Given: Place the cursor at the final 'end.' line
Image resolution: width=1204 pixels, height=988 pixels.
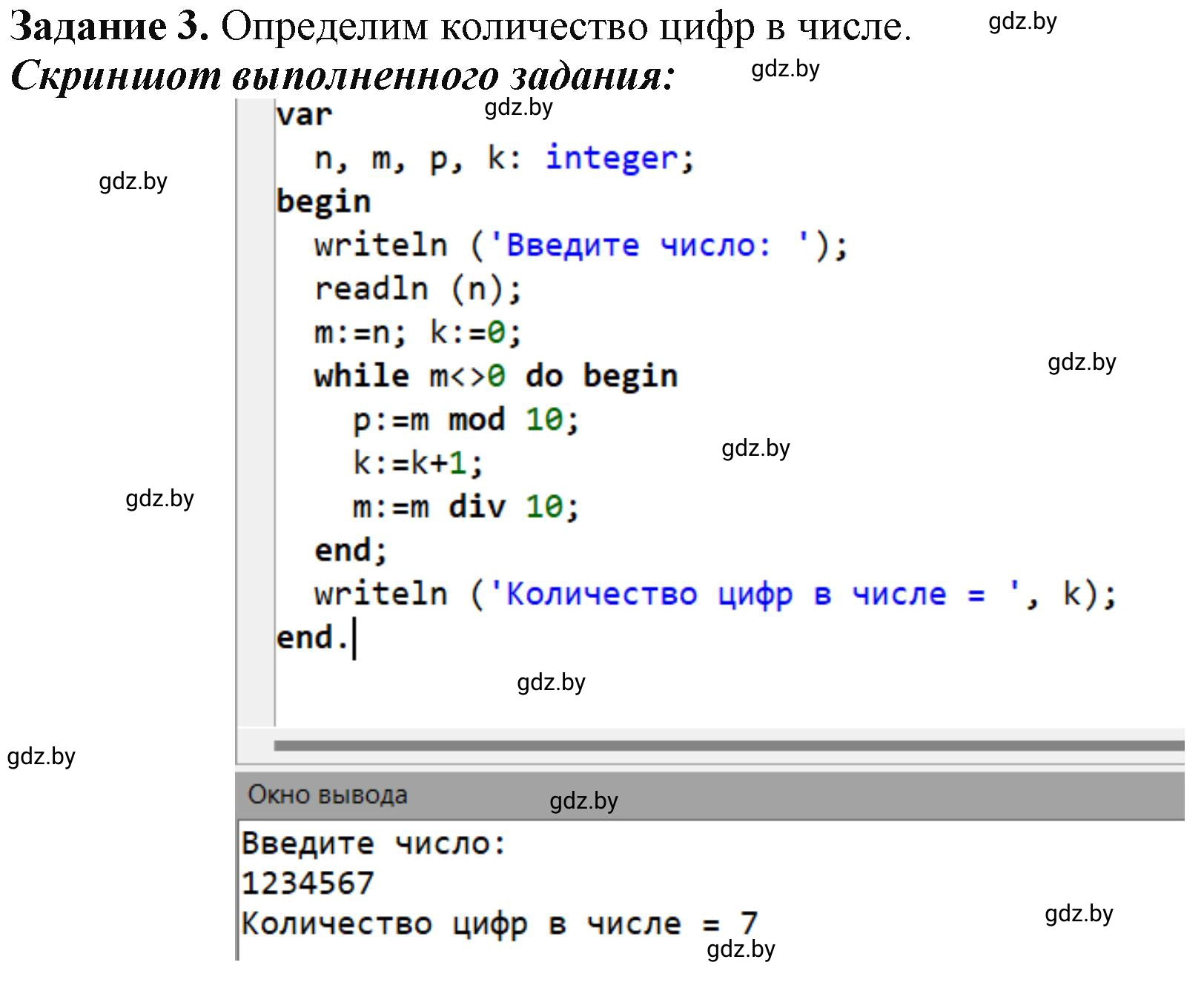Looking at the screenshot, I should coord(312,637).
